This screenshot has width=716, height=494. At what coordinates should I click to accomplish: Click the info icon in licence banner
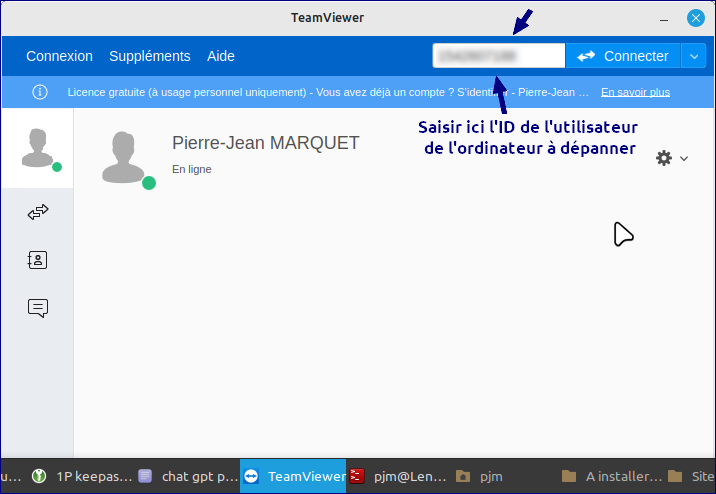tap(40, 92)
